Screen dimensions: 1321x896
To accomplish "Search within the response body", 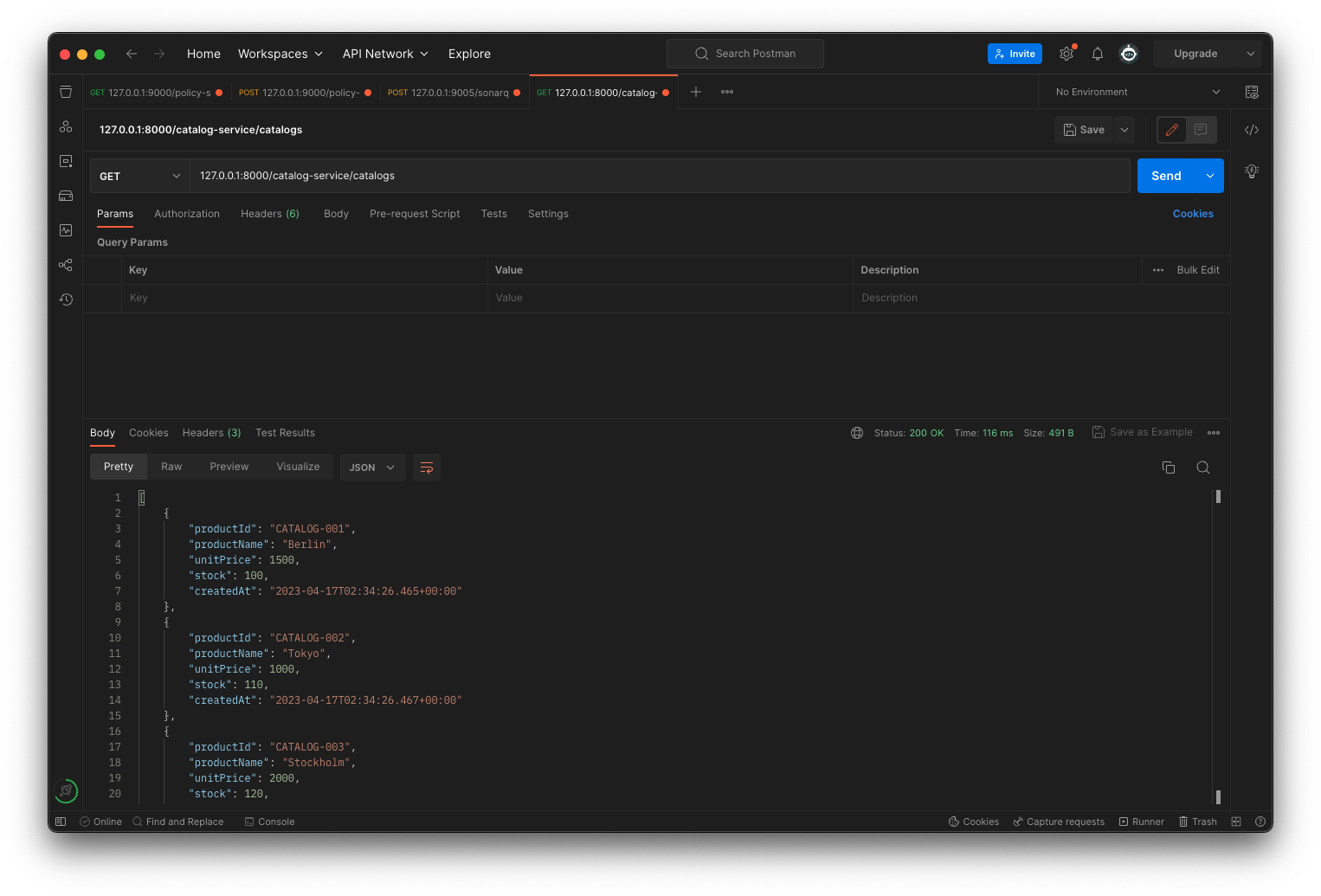I will (x=1203, y=467).
